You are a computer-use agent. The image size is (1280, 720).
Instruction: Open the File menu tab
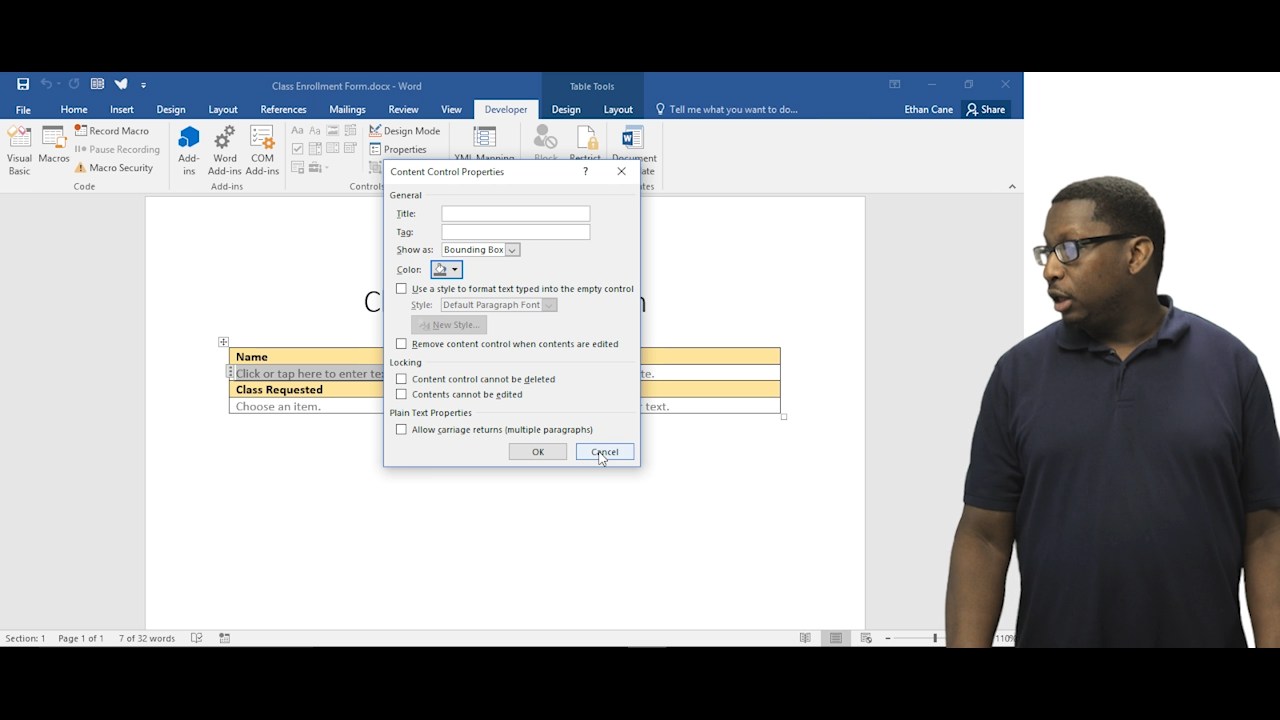pyautogui.click(x=23, y=109)
